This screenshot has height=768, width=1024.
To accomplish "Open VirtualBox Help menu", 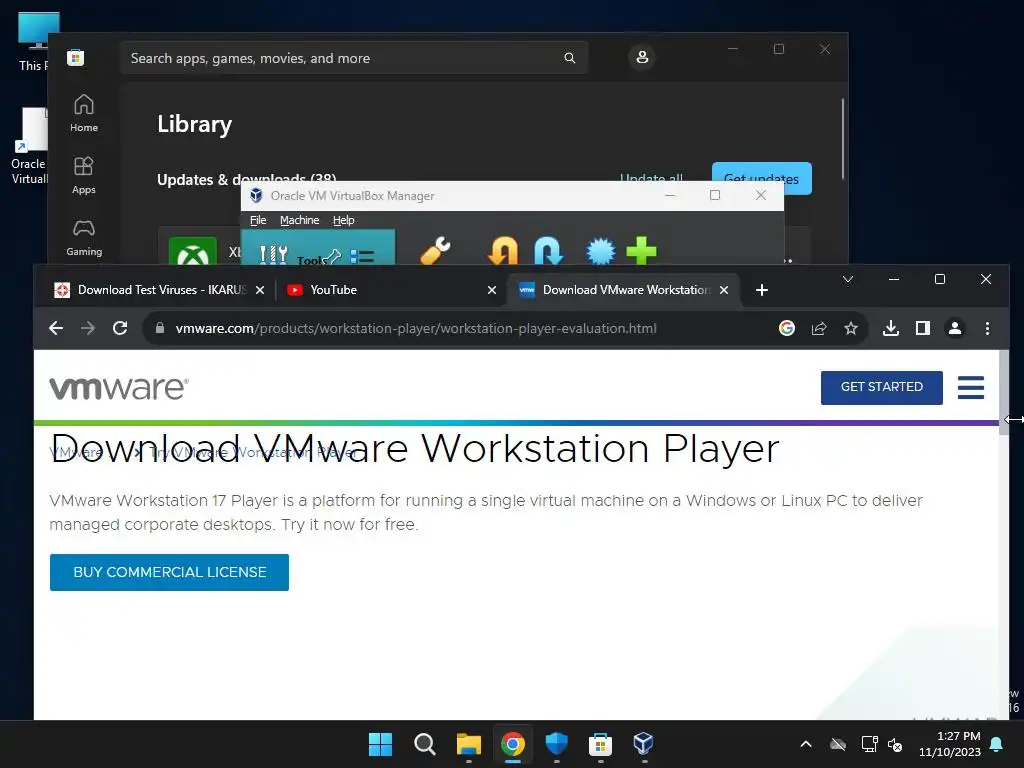I will 344,220.
